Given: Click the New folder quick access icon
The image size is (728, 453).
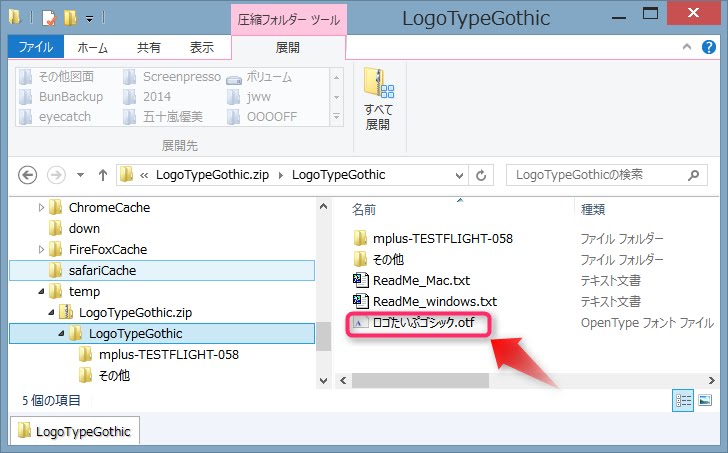Looking at the screenshot, I should click(x=70, y=18).
